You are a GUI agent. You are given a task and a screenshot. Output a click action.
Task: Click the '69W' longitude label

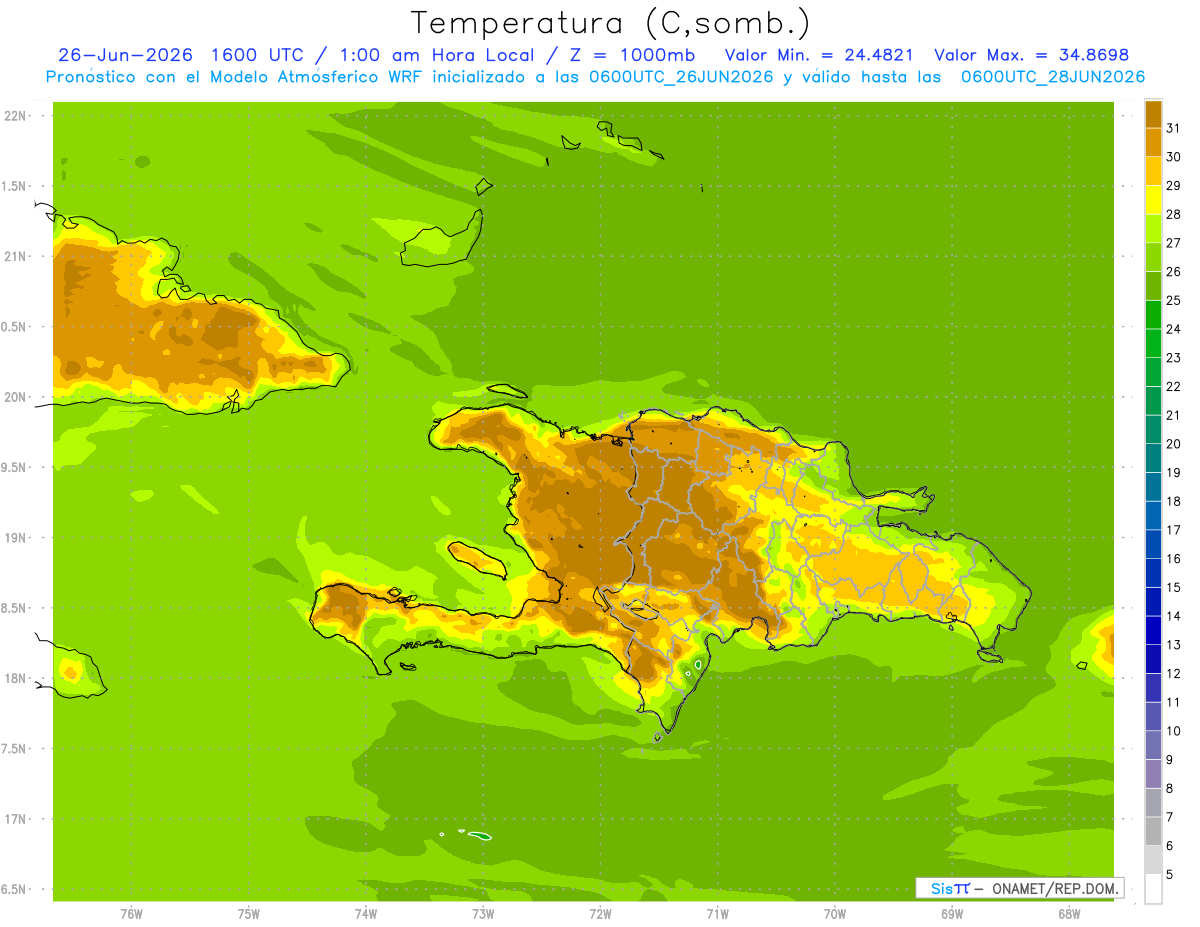click(952, 914)
